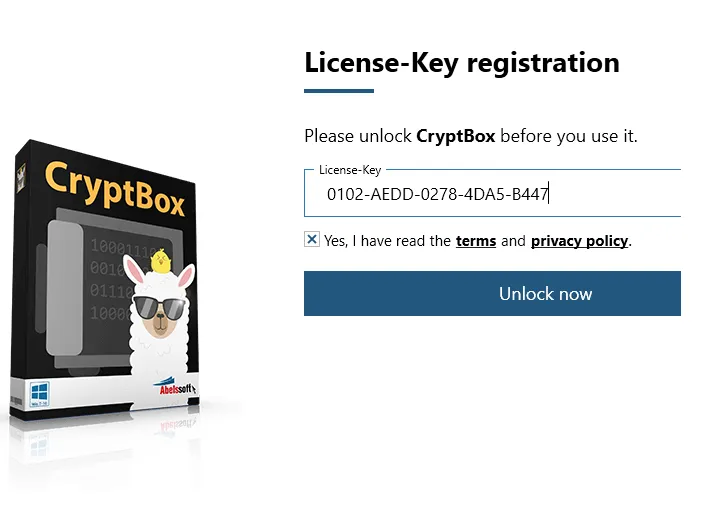716x515 pixels.
Task: Uncheck the terms agreement checkbox
Action: (312, 240)
